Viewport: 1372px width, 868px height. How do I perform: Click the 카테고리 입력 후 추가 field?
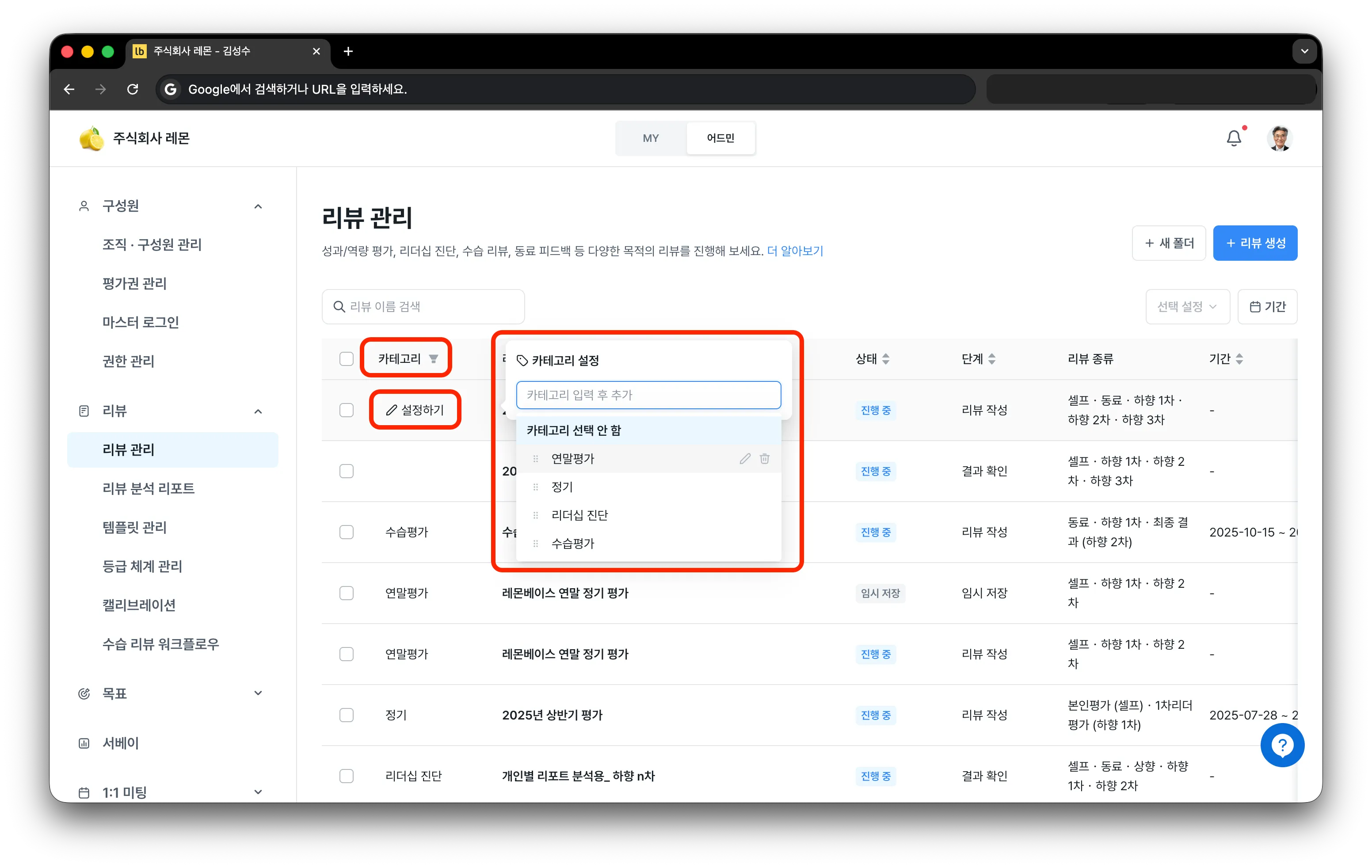(648, 395)
